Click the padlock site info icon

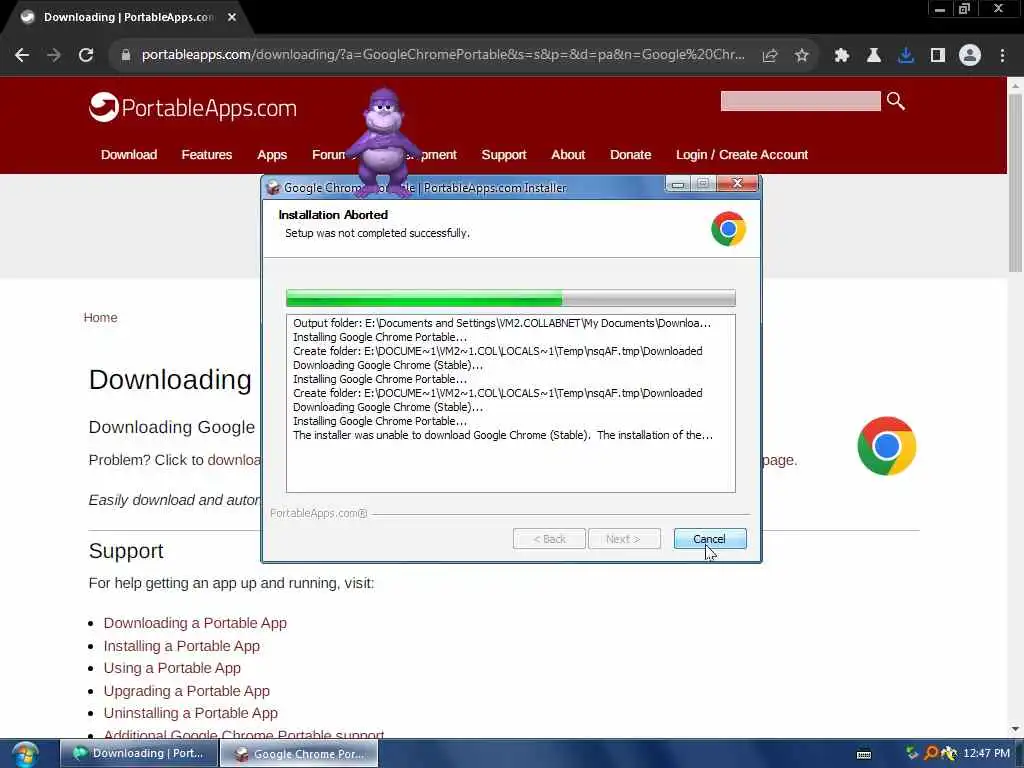[126, 56]
